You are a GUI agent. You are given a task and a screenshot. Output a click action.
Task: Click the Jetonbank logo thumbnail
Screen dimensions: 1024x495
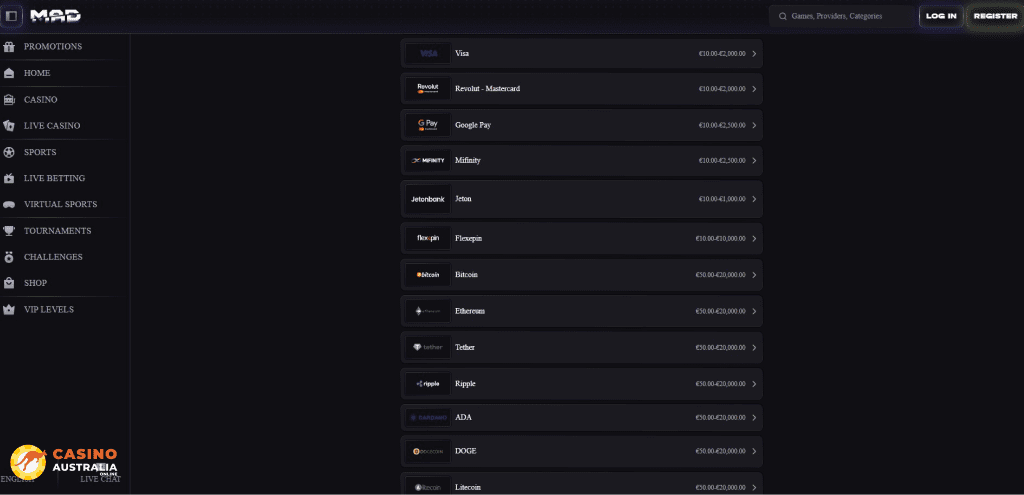(428, 199)
